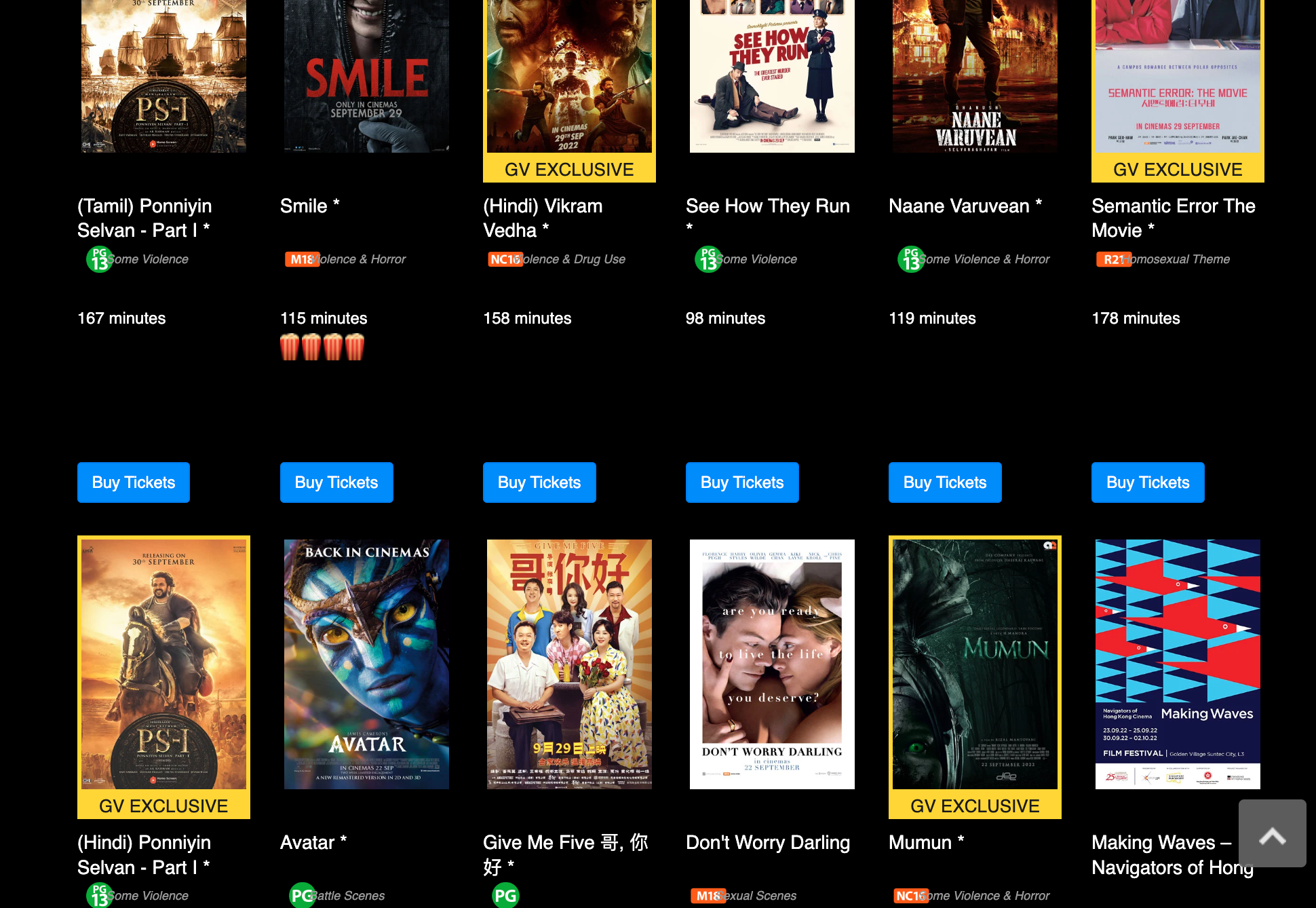Buy Tickets for Semantic Error The Movie
Image resolution: width=1316 pixels, height=908 pixels.
(x=1148, y=483)
